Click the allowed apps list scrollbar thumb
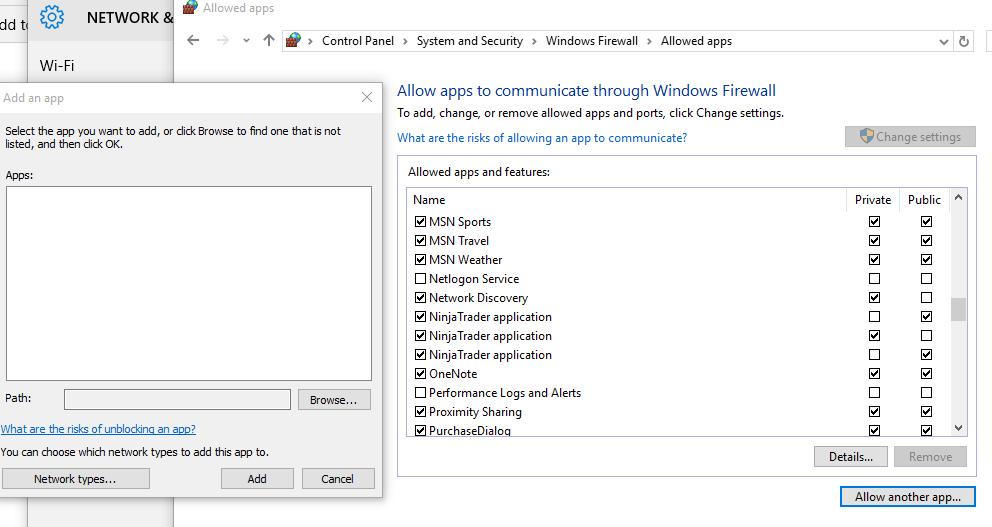 tap(958, 310)
